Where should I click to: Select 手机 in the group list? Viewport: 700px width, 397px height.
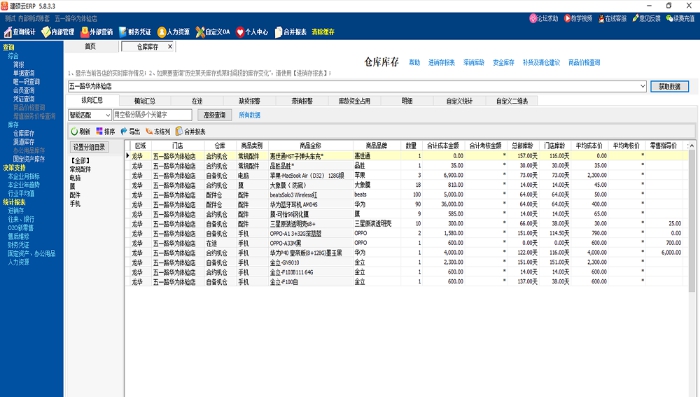[x=75, y=204]
